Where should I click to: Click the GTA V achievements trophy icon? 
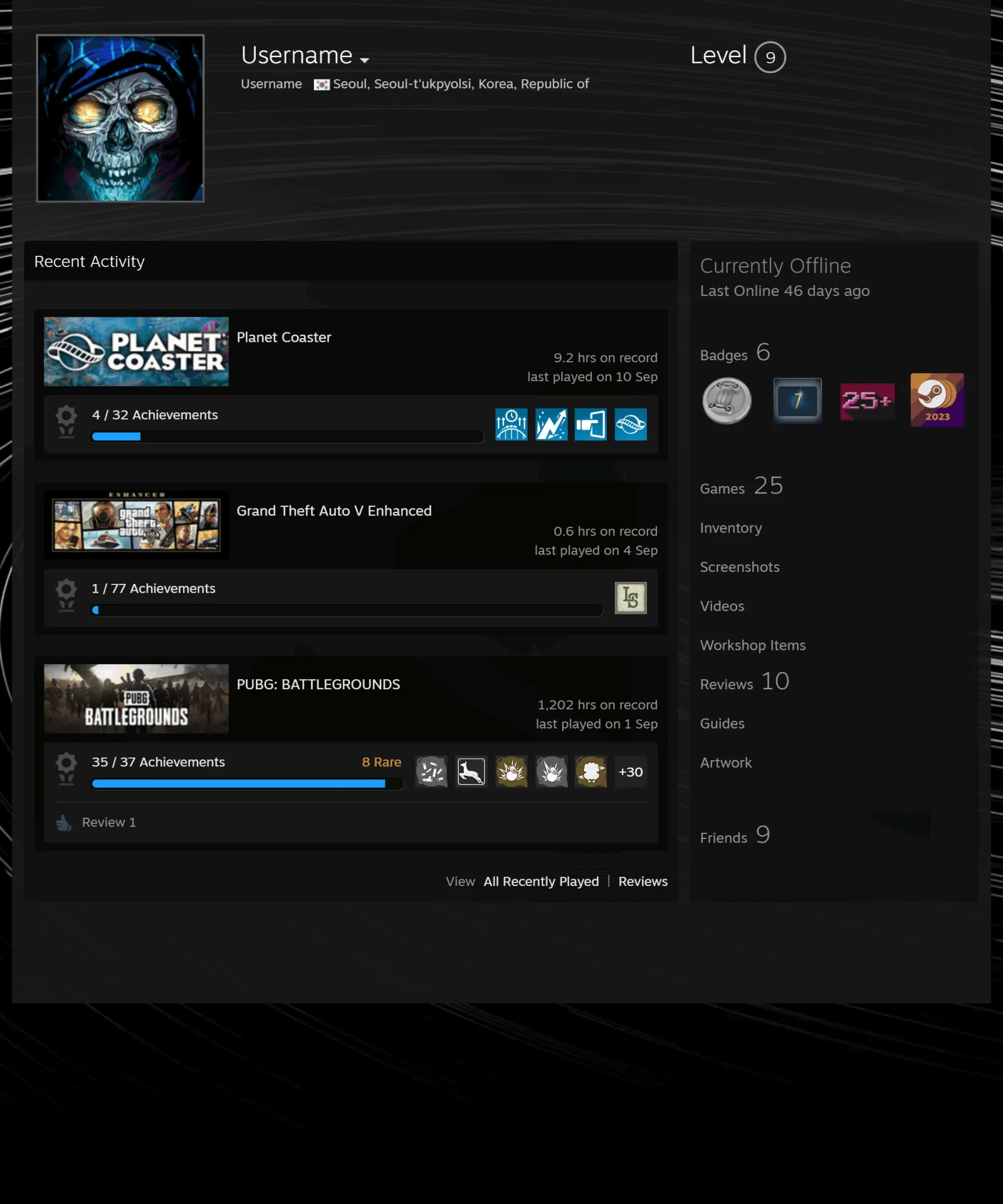tap(66, 595)
